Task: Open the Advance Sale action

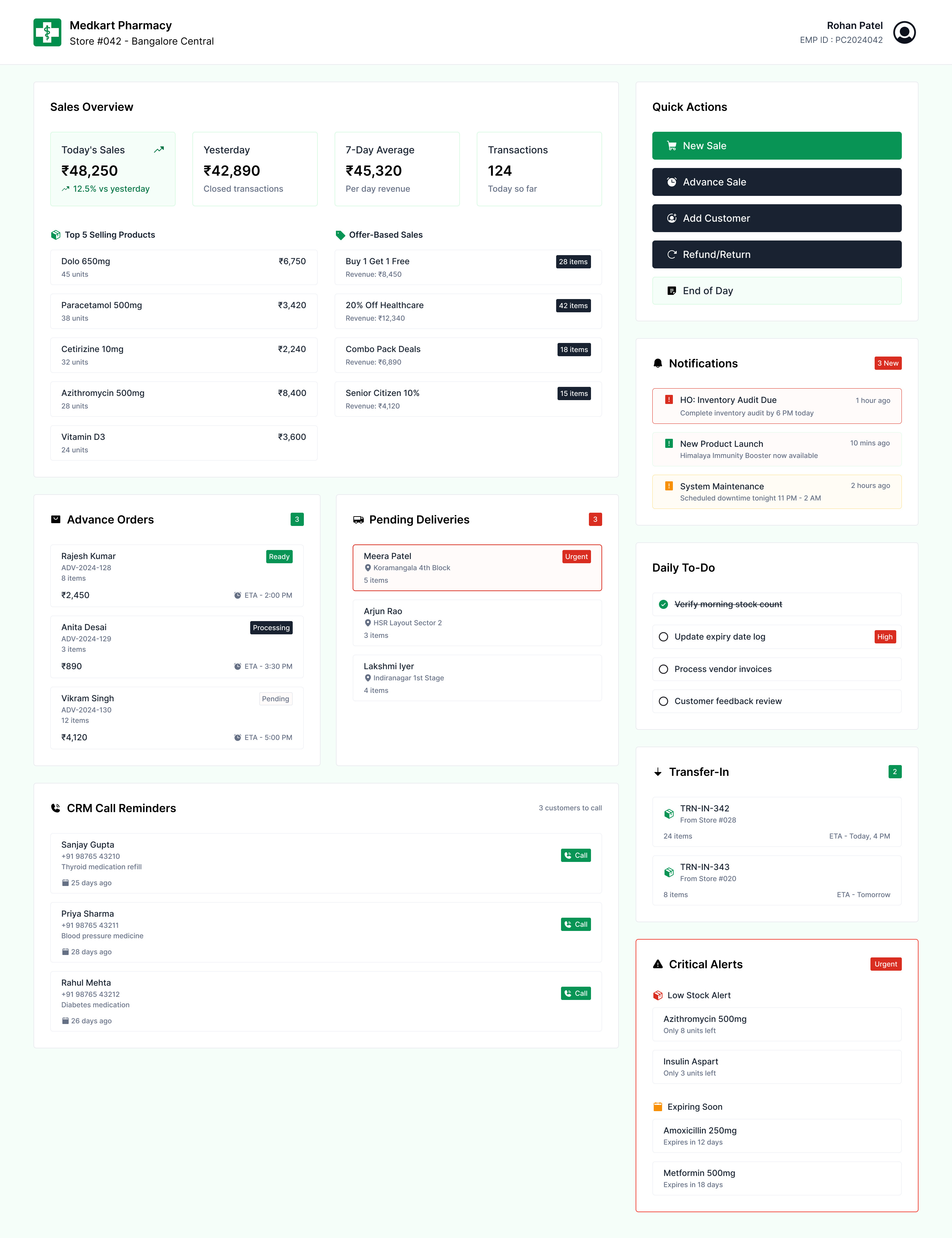Action: pos(776,182)
